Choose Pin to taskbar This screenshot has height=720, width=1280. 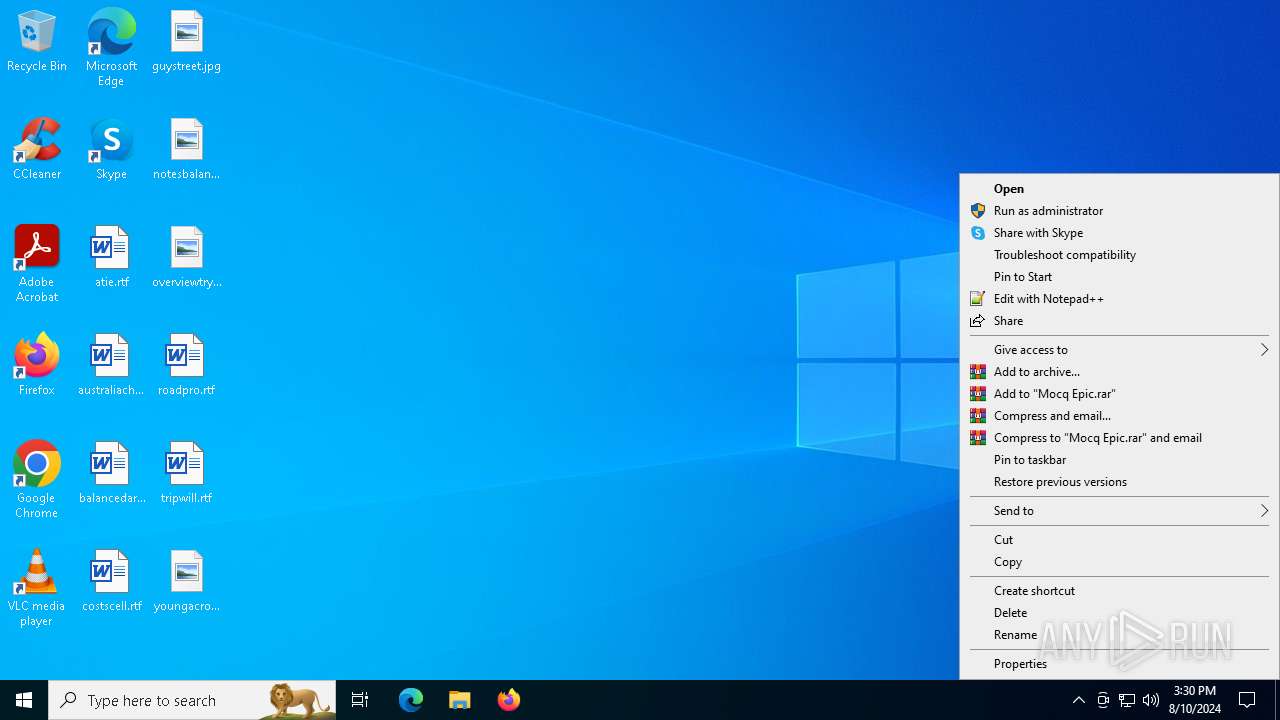coord(1119,460)
